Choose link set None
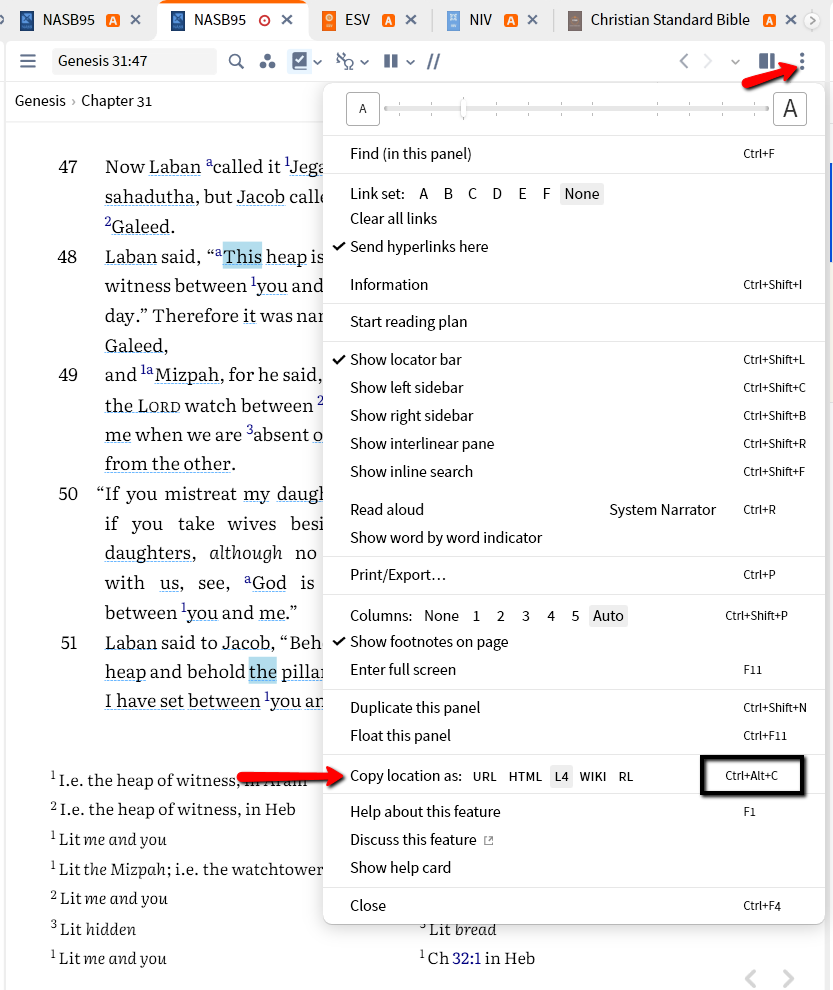Image resolution: width=833 pixels, height=990 pixels. pyautogui.click(x=582, y=194)
